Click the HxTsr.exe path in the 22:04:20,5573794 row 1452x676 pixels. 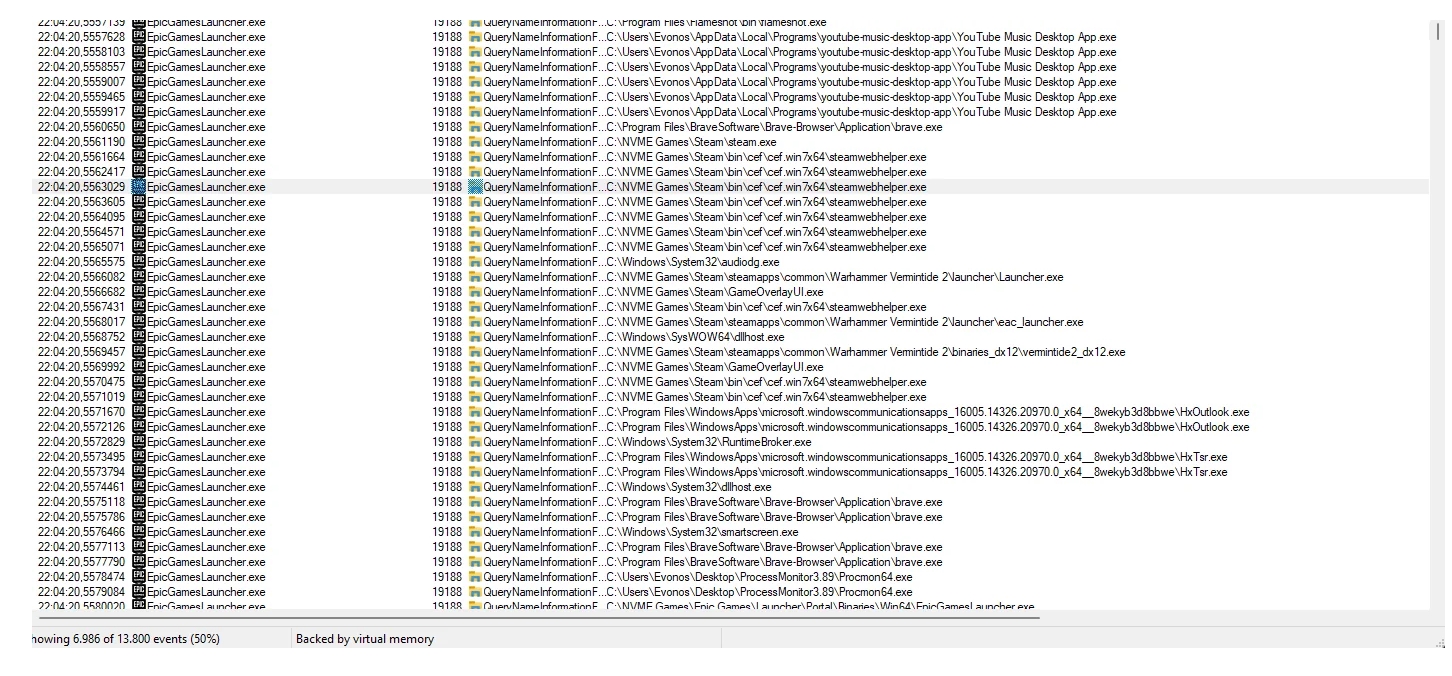pos(917,472)
